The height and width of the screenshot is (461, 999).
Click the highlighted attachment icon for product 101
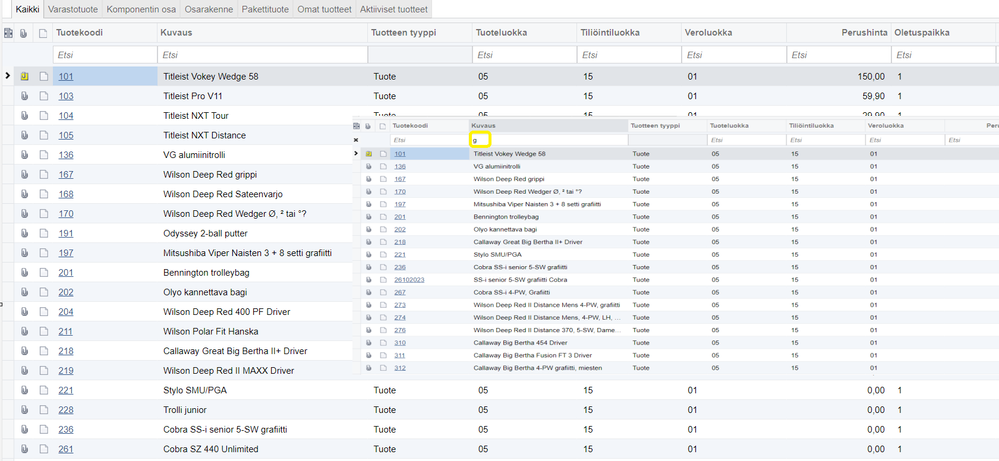(x=24, y=76)
